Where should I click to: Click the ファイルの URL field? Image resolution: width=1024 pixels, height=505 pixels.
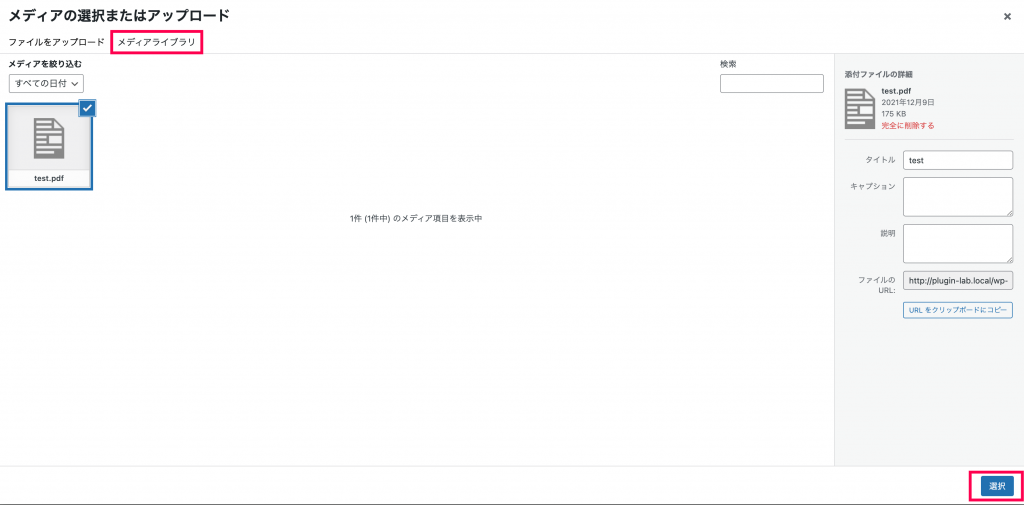pyautogui.click(x=957, y=280)
